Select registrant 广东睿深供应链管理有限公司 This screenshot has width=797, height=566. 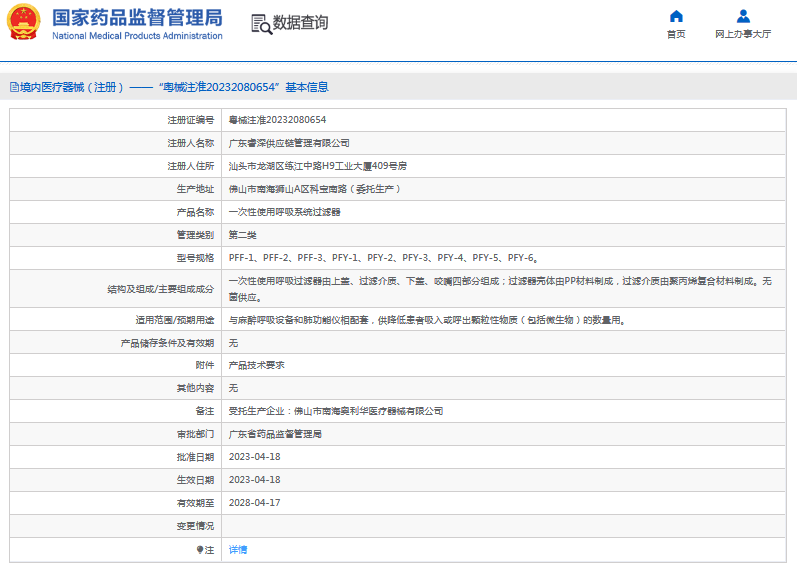[289, 143]
